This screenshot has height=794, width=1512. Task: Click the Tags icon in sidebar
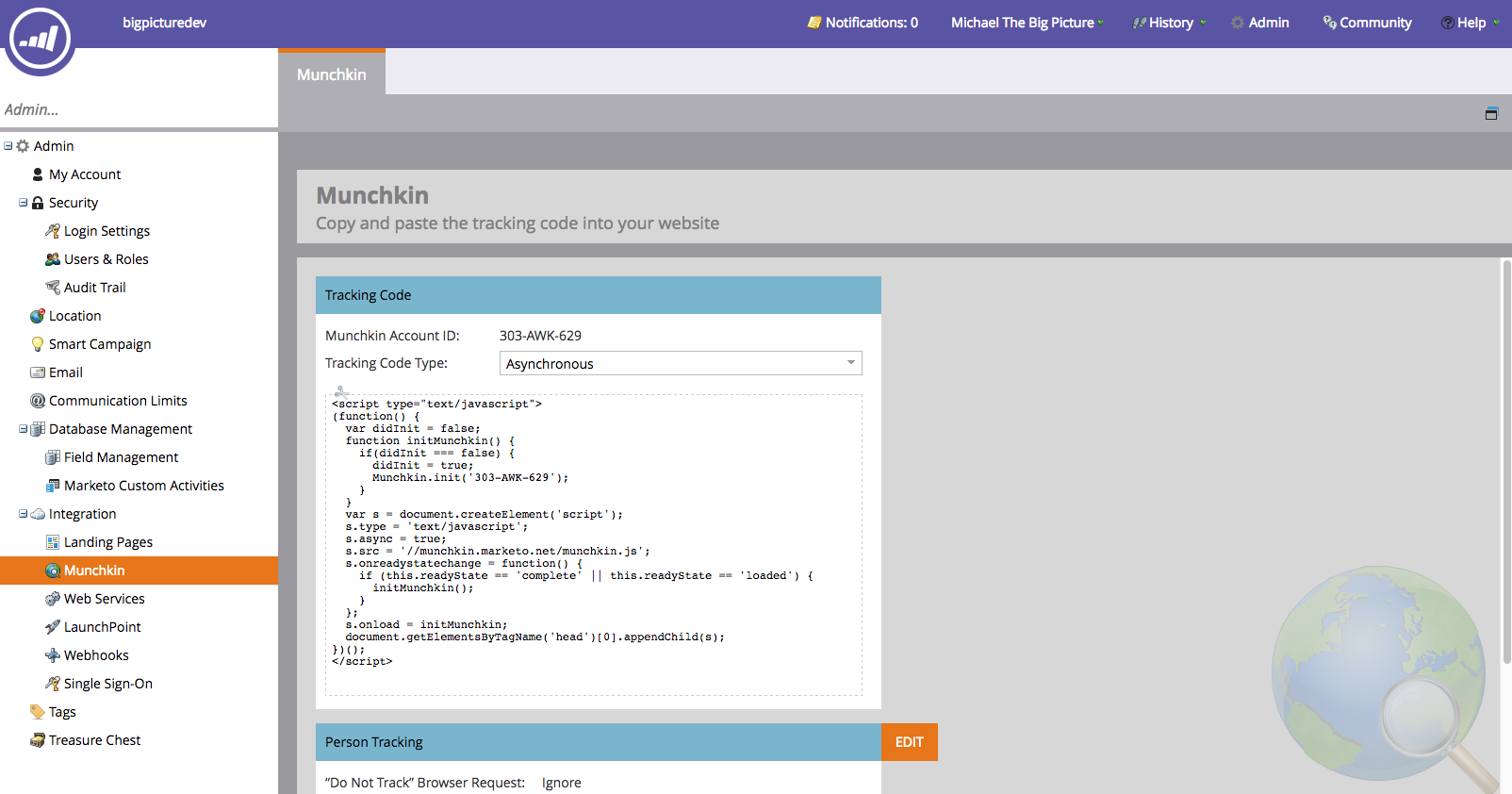click(38, 712)
